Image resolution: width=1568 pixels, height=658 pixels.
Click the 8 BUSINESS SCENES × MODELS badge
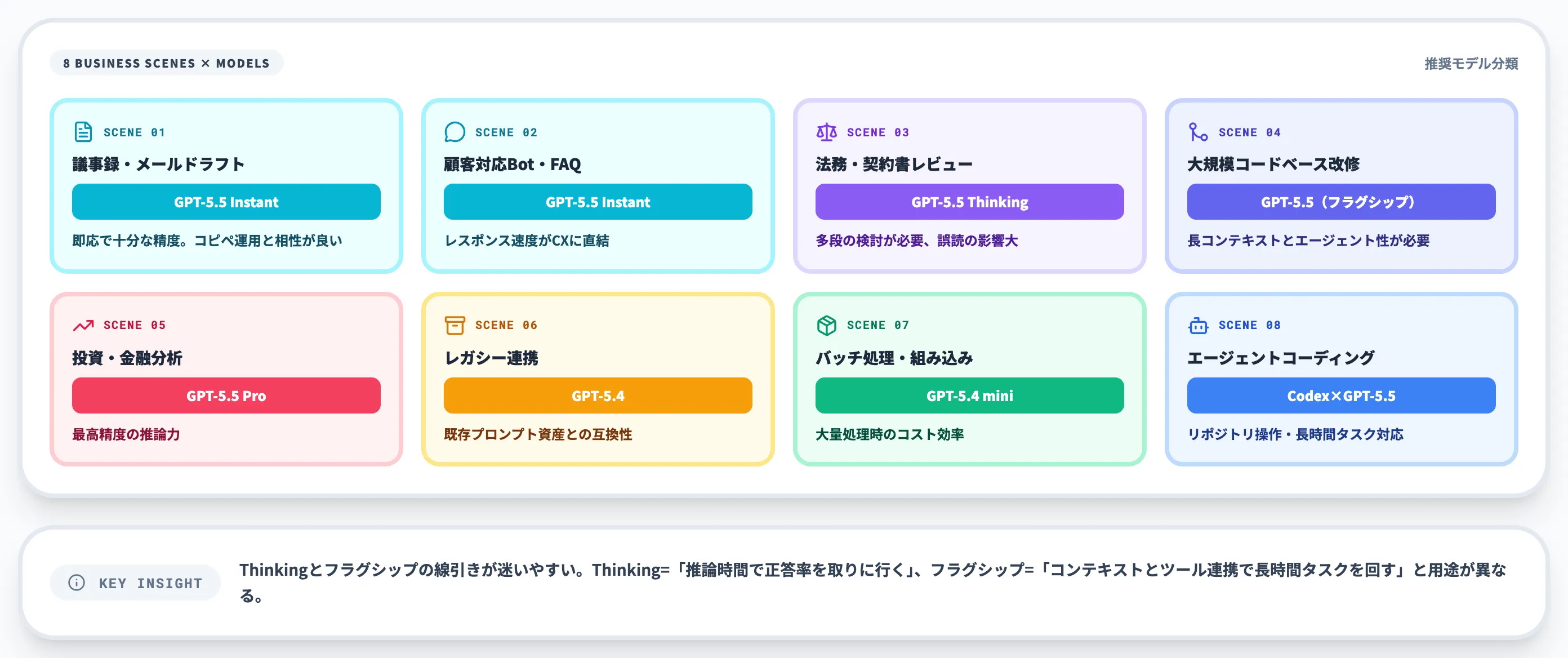[x=166, y=63]
